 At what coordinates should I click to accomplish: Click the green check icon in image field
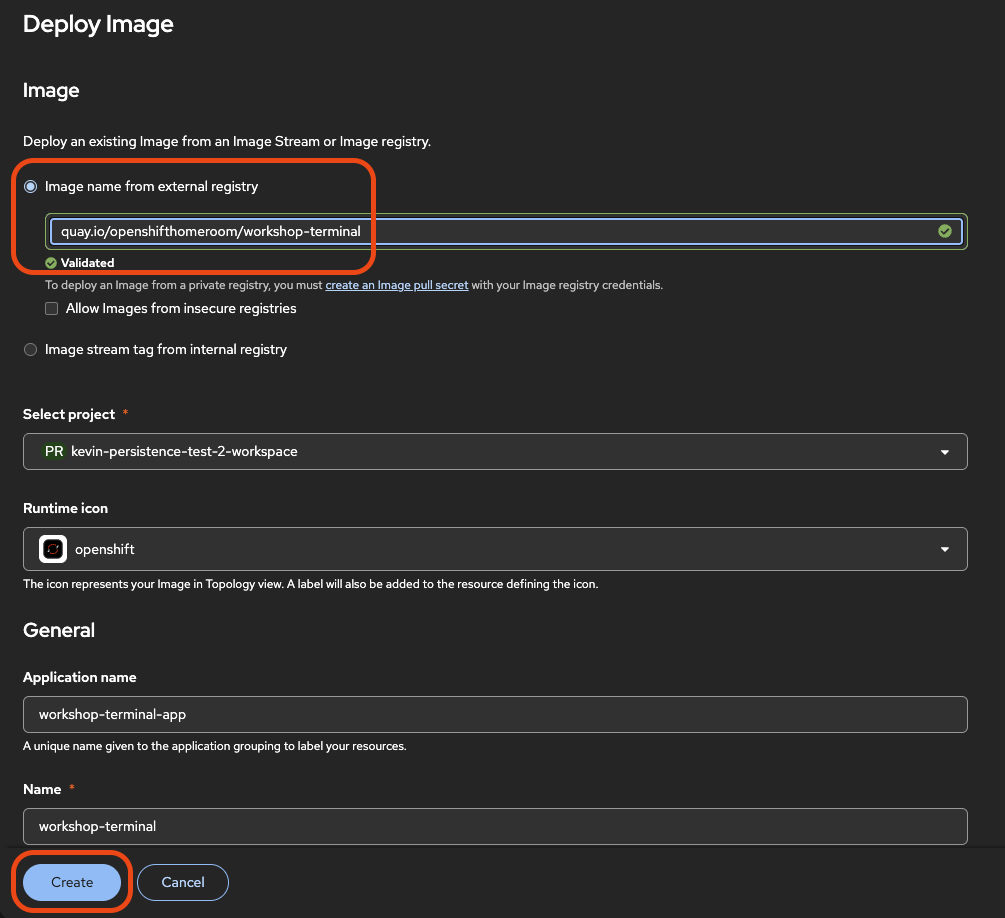coord(945,231)
